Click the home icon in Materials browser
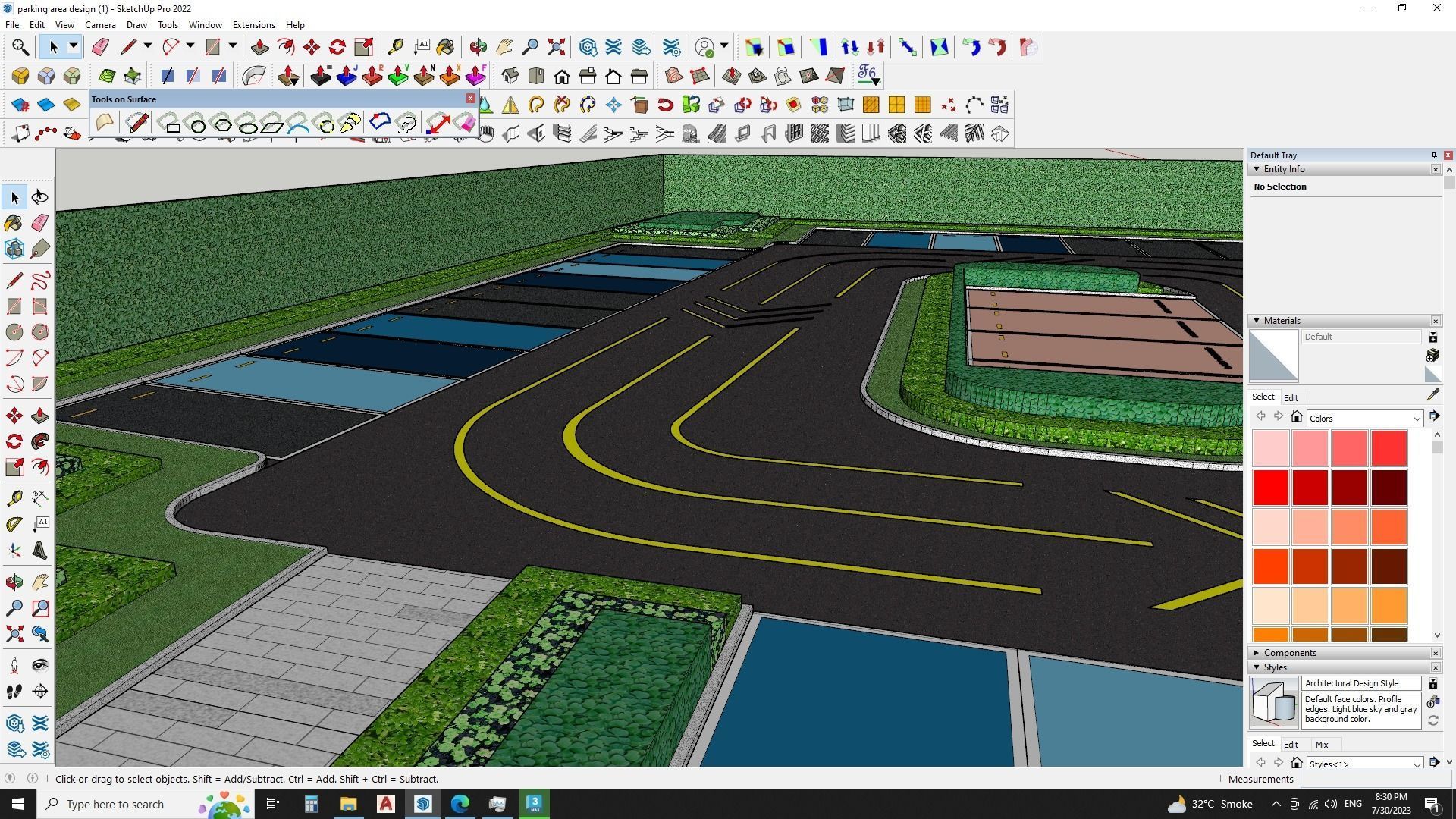1456x819 pixels. [1296, 417]
